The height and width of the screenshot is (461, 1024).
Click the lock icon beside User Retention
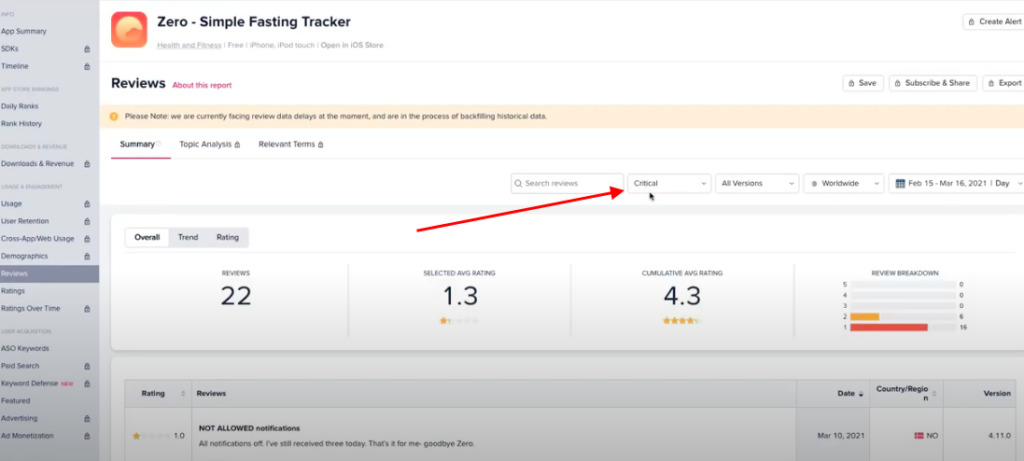(87, 221)
